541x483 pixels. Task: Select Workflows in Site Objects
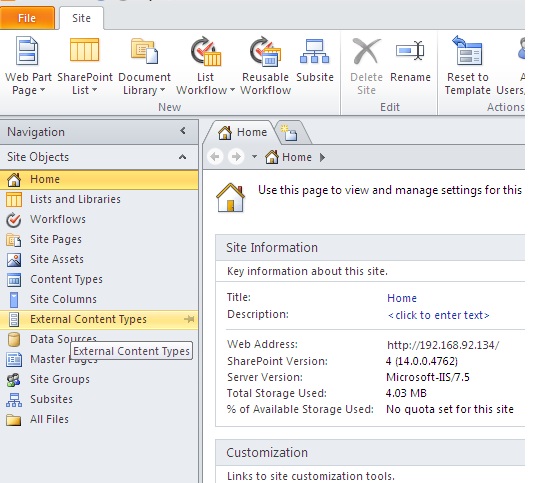point(99,219)
